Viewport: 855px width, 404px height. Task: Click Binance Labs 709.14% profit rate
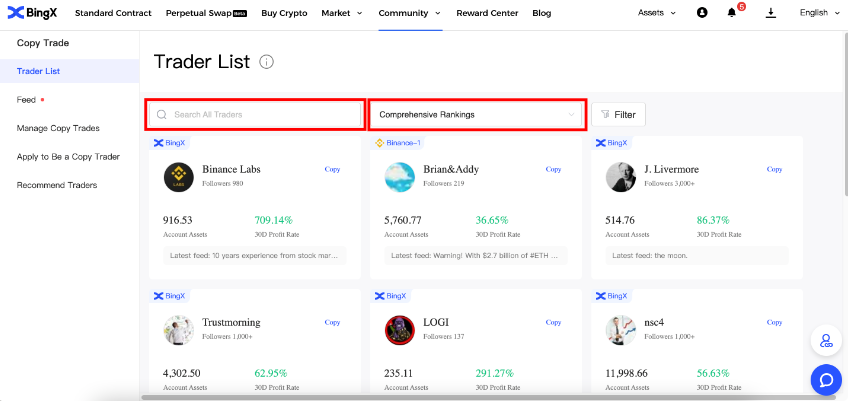click(x=274, y=220)
